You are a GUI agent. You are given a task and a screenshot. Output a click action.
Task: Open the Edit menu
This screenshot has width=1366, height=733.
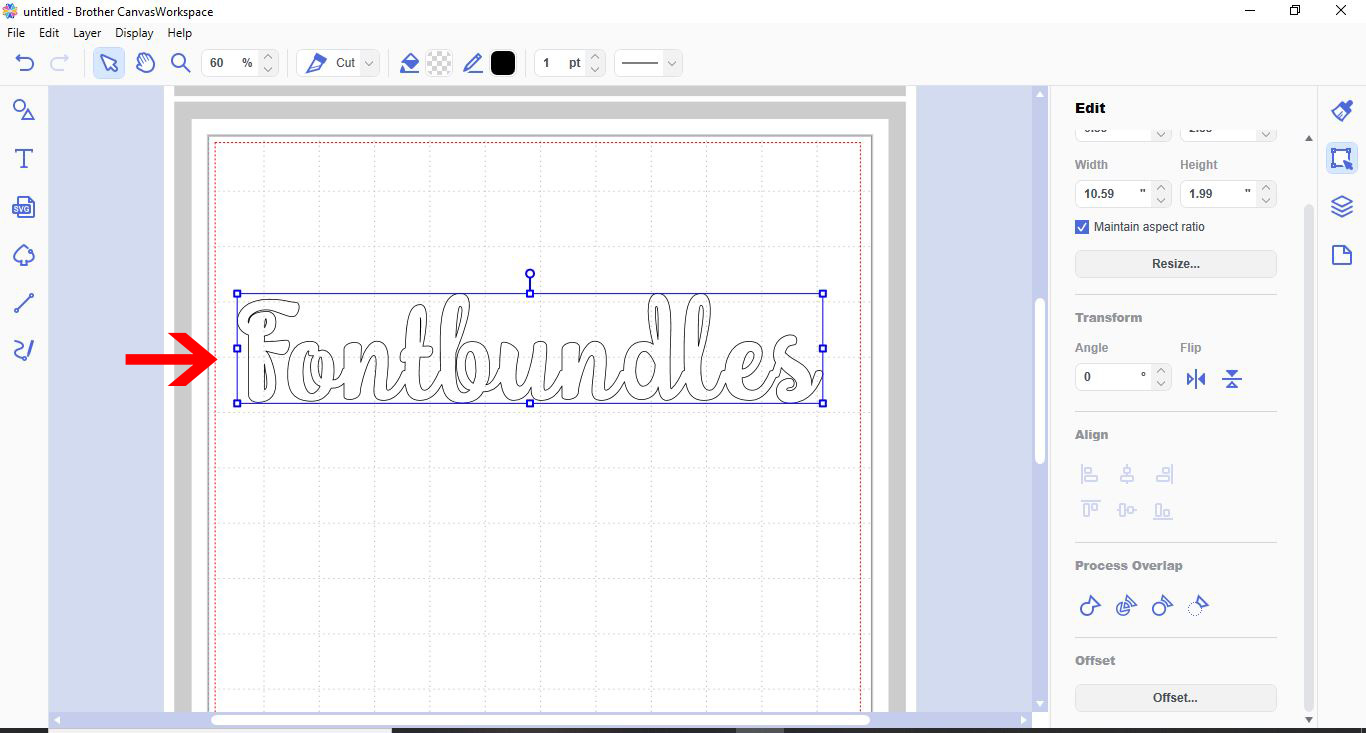tap(49, 33)
